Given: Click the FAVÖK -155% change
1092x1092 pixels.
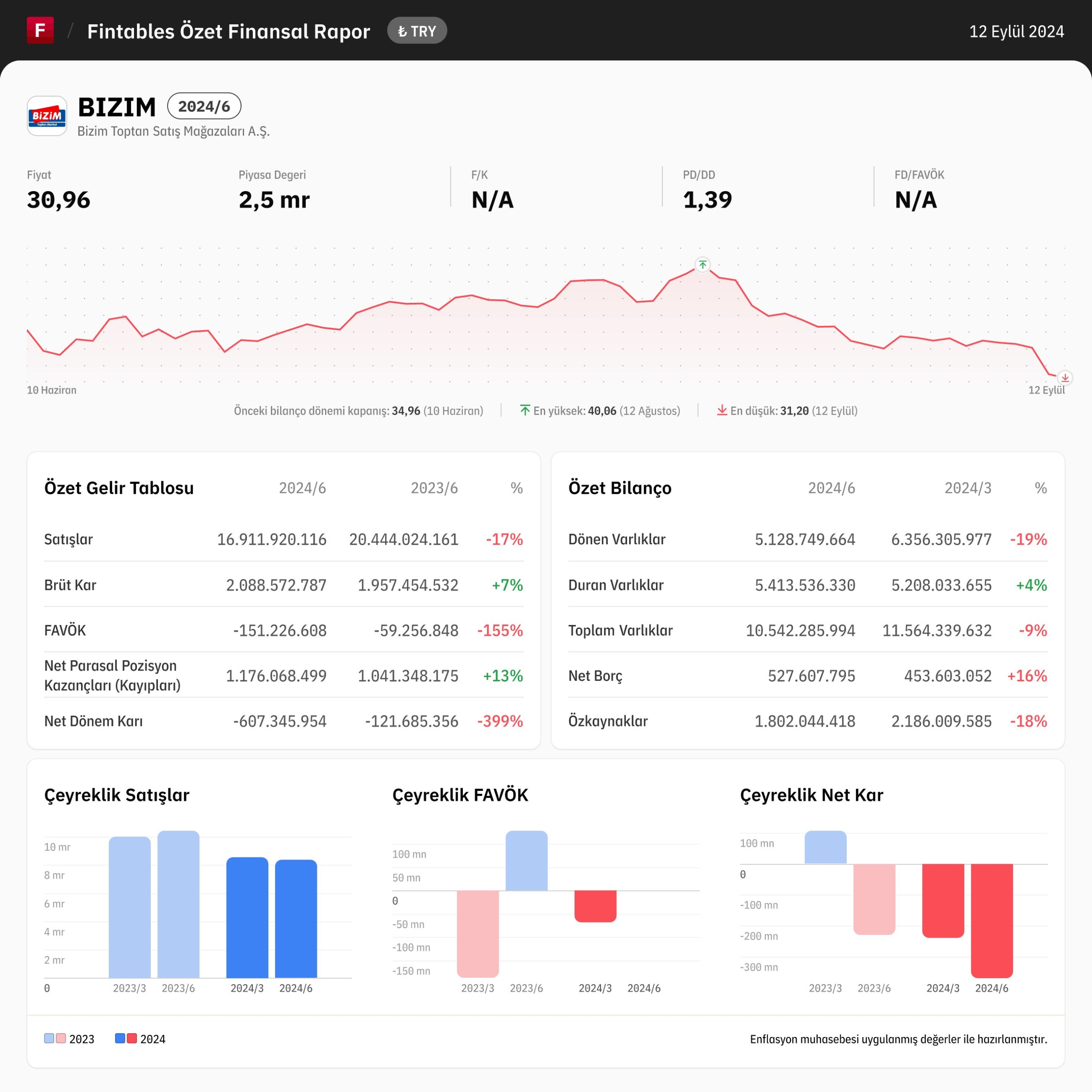Looking at the screenshot, I should (x=500, y=630).
